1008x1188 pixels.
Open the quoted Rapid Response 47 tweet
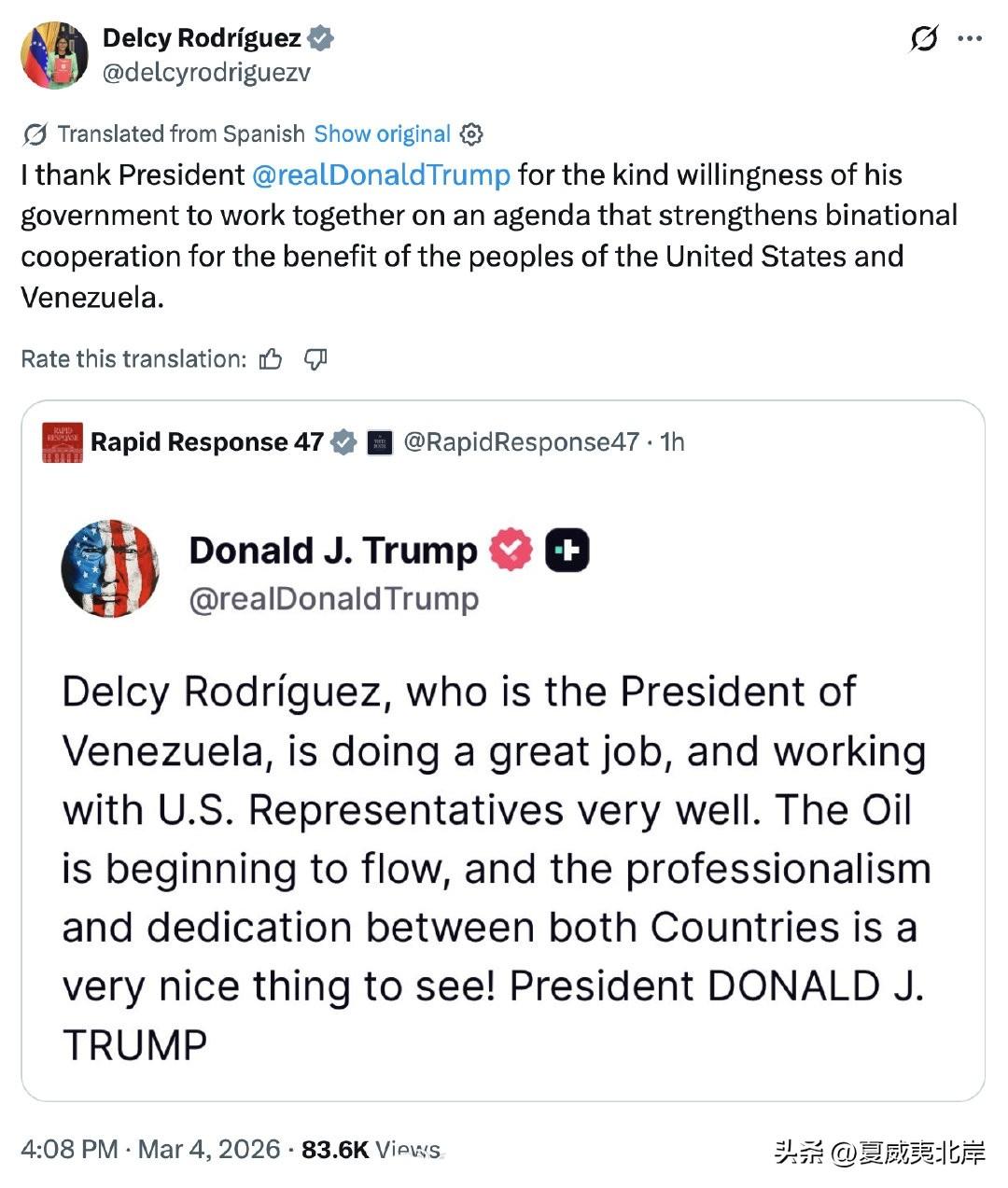pyautogui.click(x=504, y=840)
